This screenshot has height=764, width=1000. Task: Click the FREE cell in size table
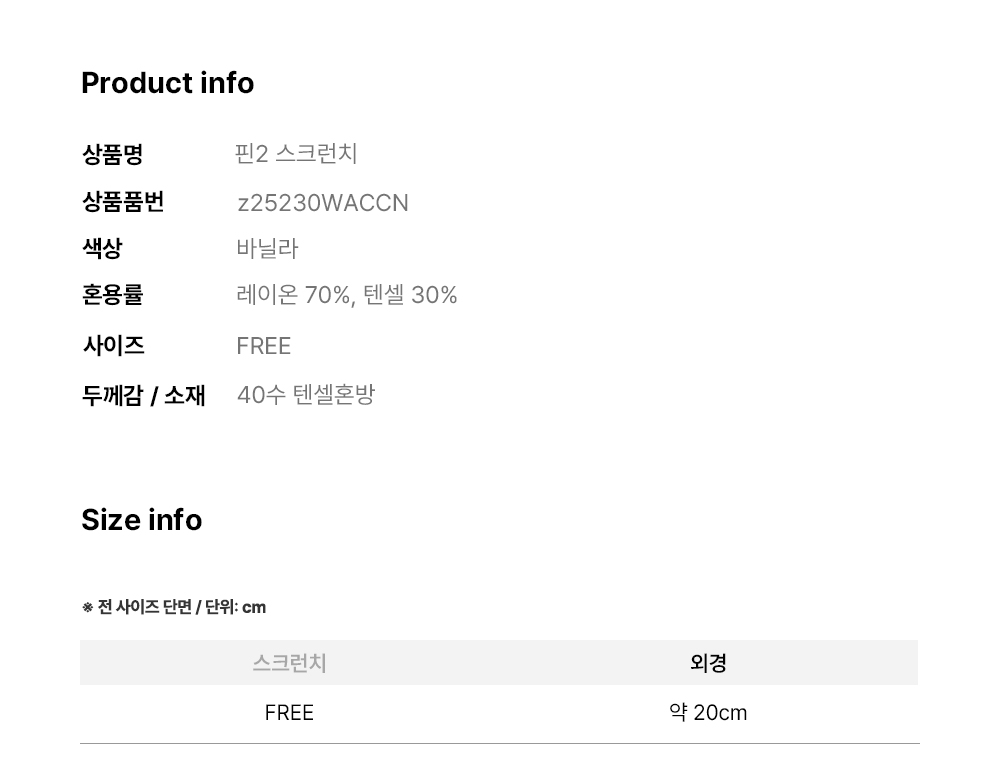[x=289, y=713]
